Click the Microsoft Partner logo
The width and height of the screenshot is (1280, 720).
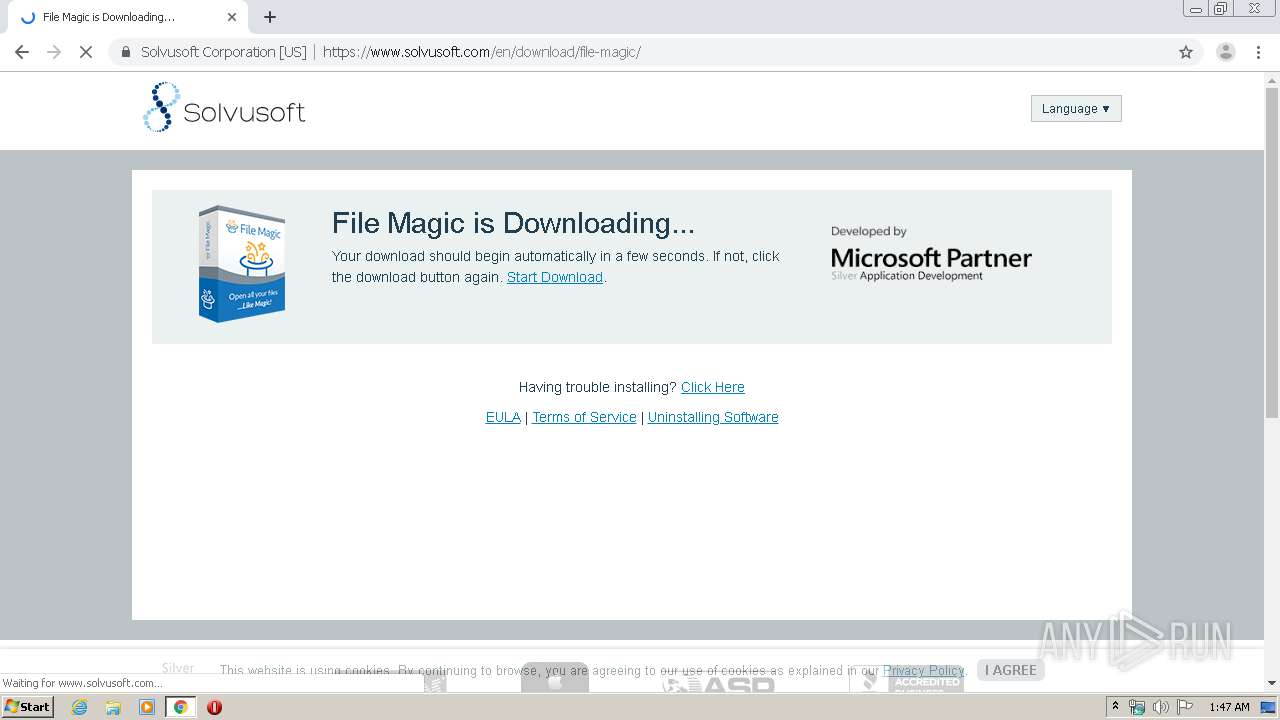click(x=931, y=256)
